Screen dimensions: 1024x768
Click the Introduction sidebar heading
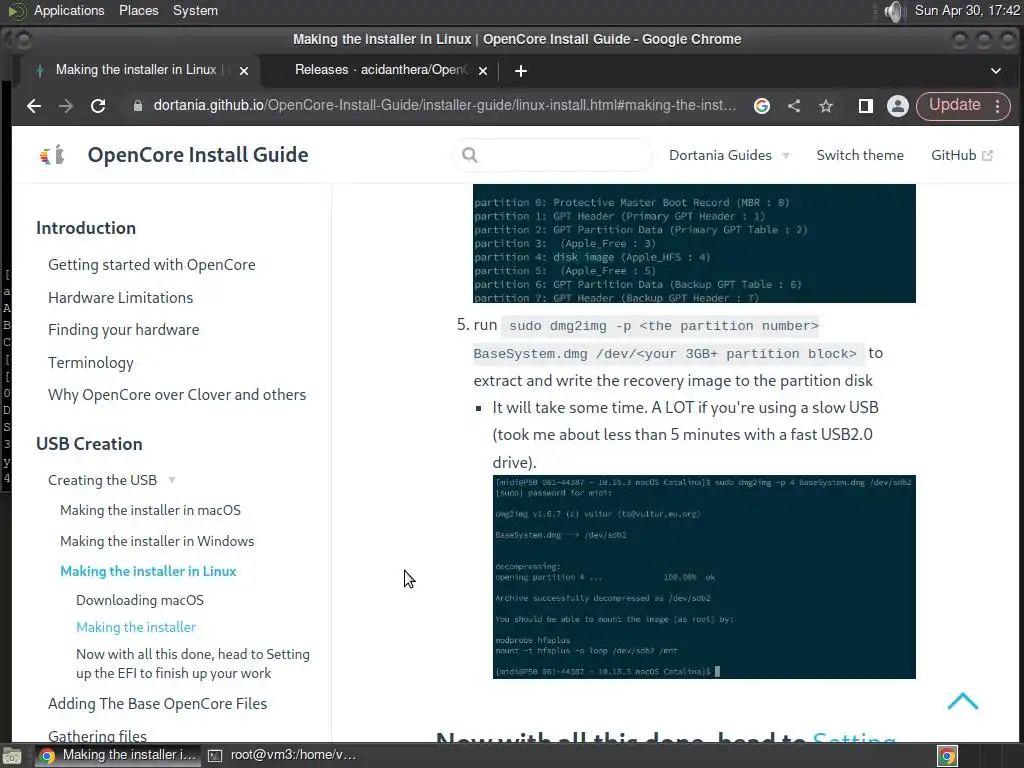(x=86, y=228)
